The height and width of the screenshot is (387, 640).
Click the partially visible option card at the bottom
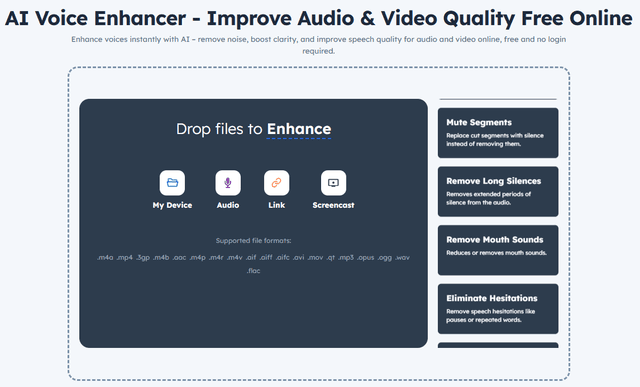498,345
